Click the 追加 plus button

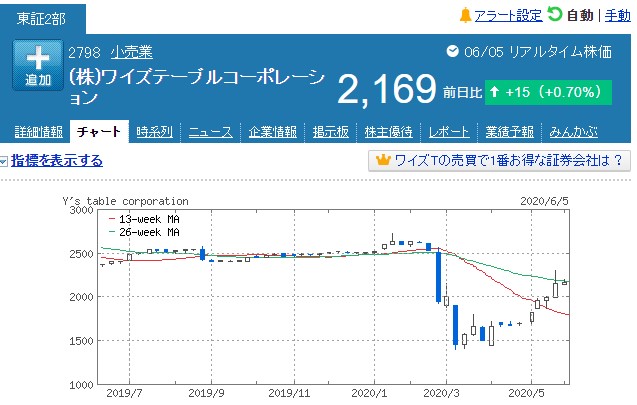[x=38, y=65]
